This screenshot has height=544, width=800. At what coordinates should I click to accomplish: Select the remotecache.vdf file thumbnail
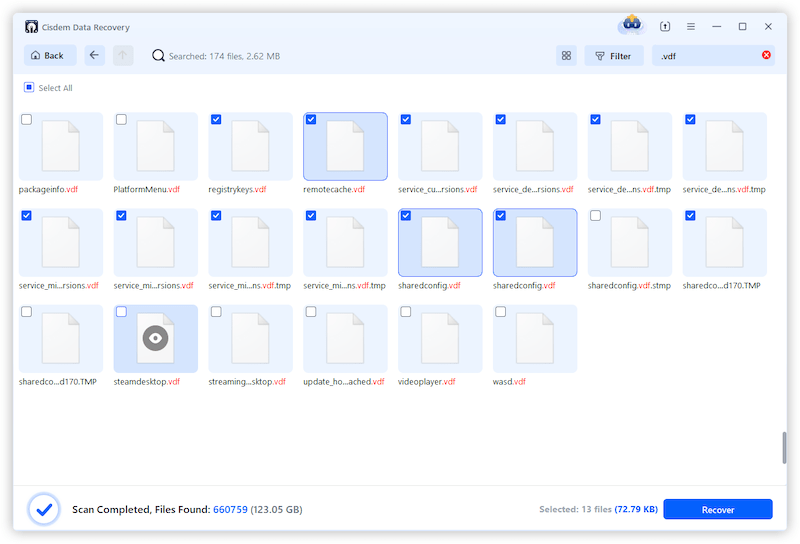pos(345,146)
